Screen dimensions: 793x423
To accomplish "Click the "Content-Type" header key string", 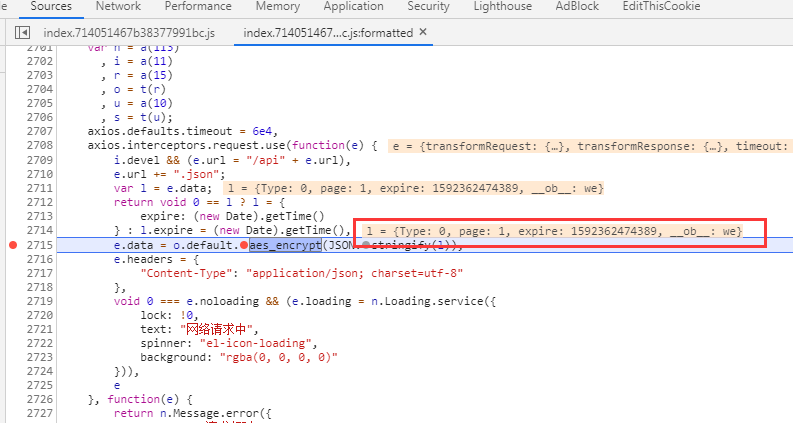I will point(183,273).
